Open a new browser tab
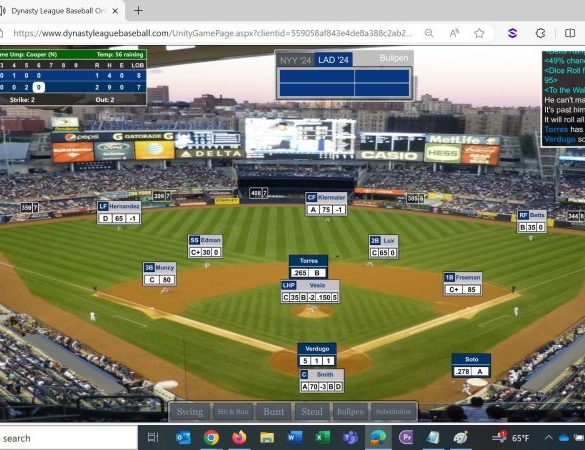Image resolution: width=585 pixels, height=450 pixels. [x=138, y=11]
